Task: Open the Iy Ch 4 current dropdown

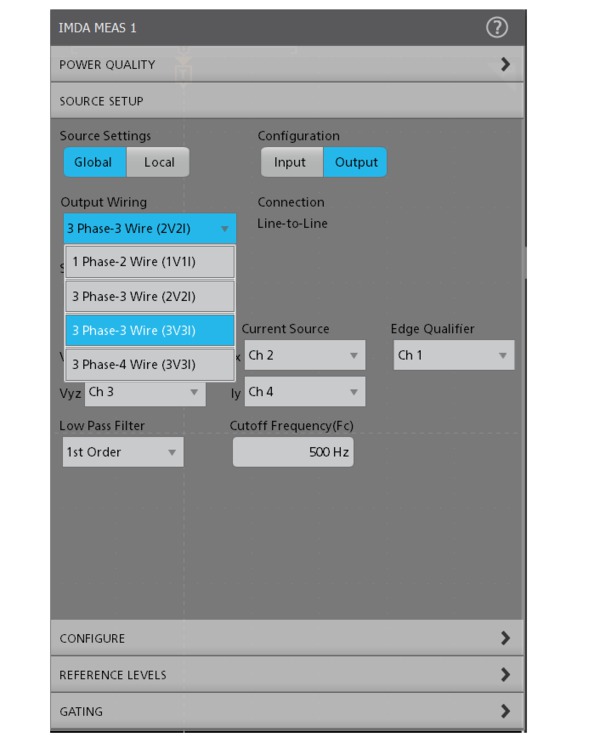Action: tap(304, 392)
